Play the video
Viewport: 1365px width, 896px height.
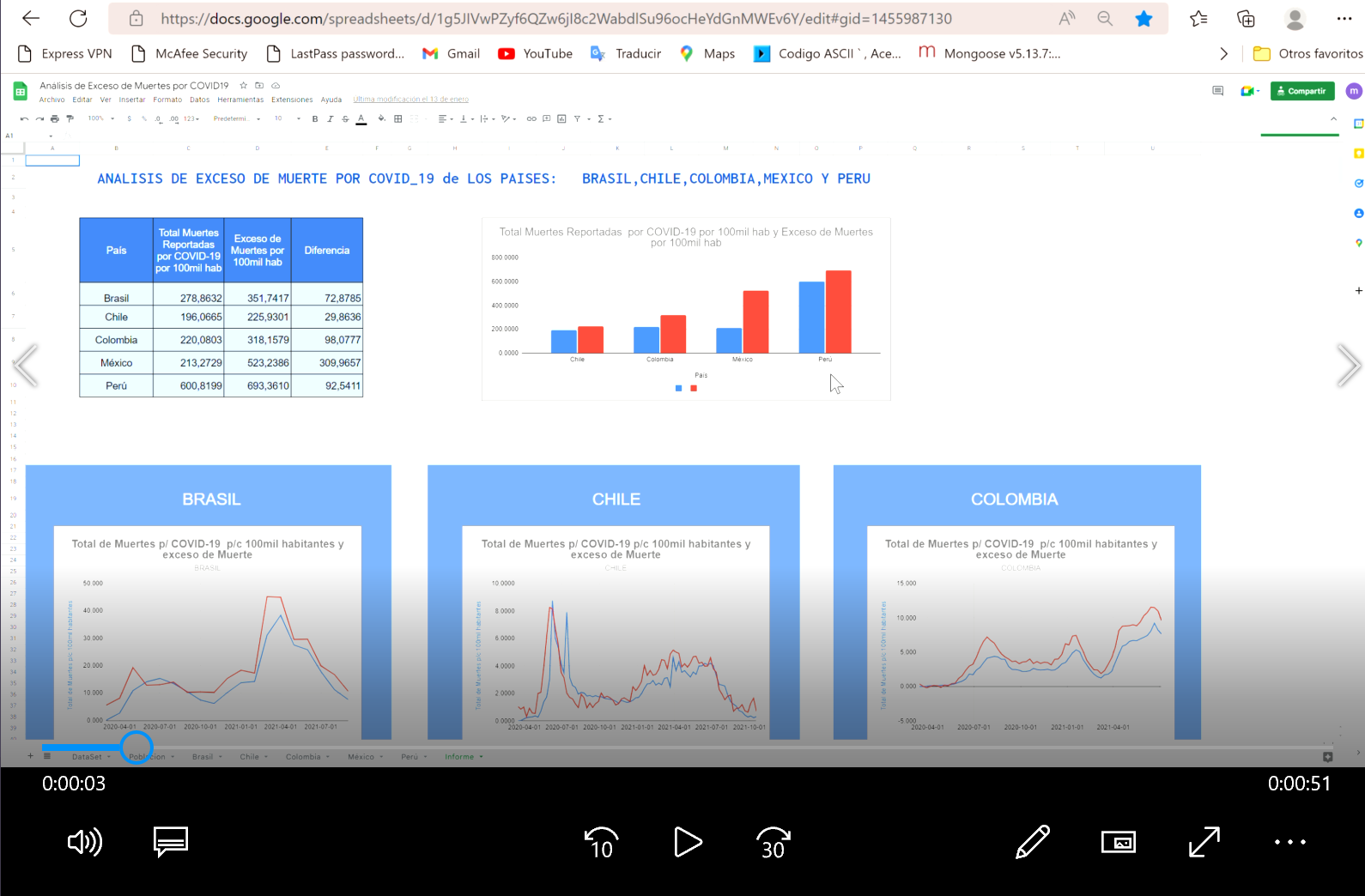(688, 843)
